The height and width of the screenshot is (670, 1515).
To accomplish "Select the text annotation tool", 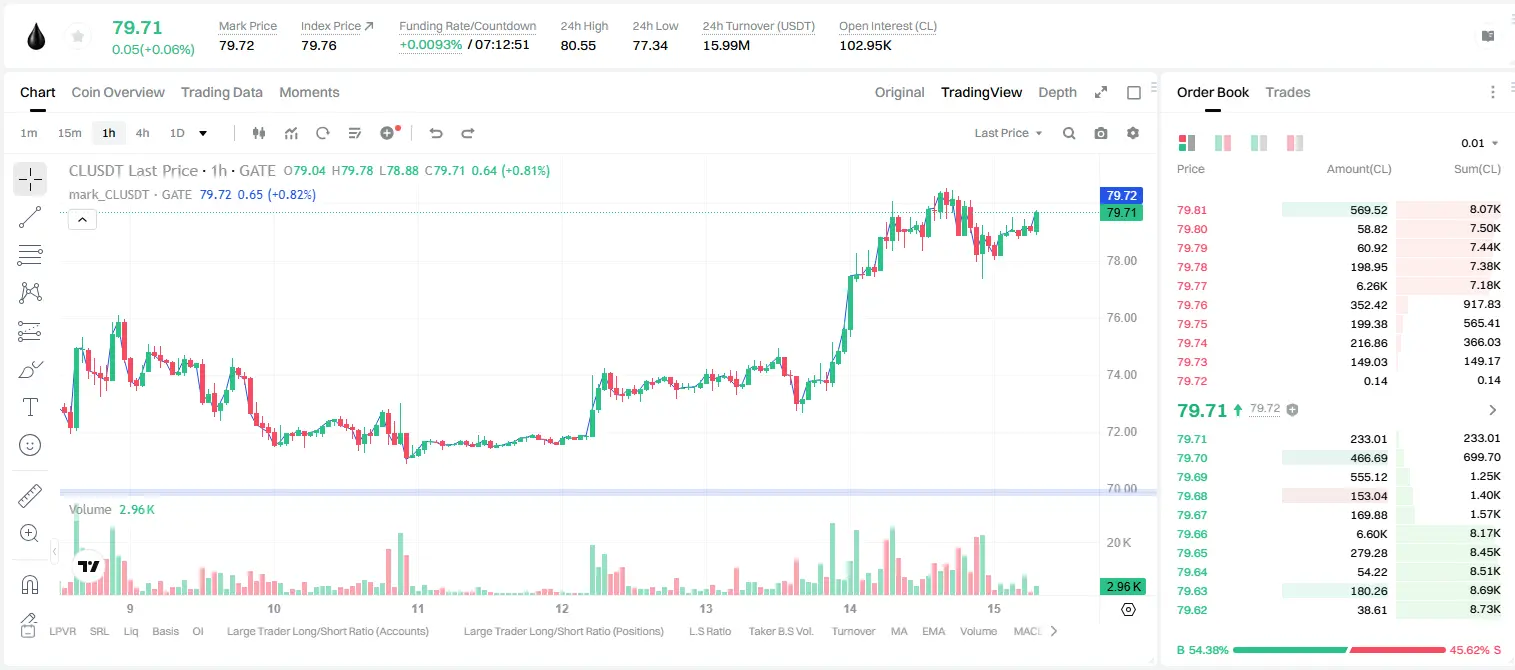I will pyautogui.click(x=30, y=407).
